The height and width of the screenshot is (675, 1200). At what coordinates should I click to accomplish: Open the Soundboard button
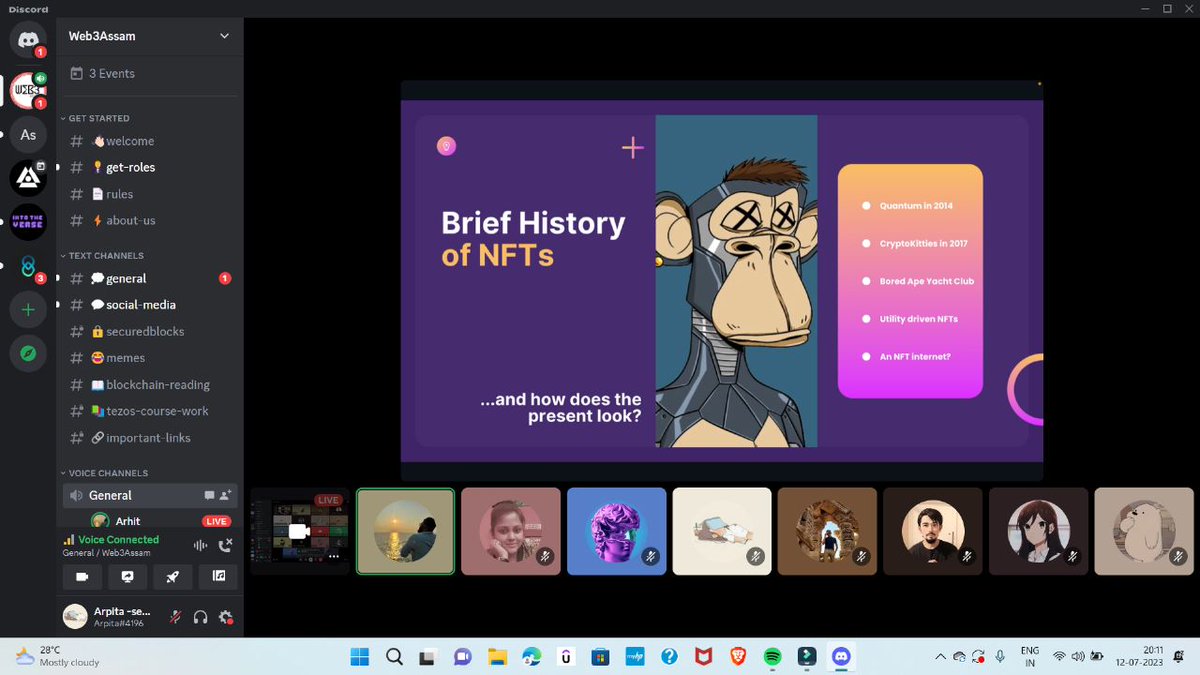point(218,577)
